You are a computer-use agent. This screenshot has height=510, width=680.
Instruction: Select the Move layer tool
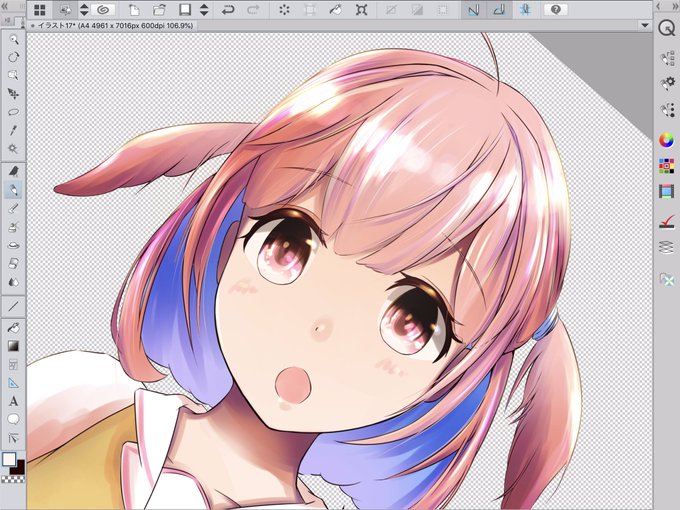click(13, 94)
